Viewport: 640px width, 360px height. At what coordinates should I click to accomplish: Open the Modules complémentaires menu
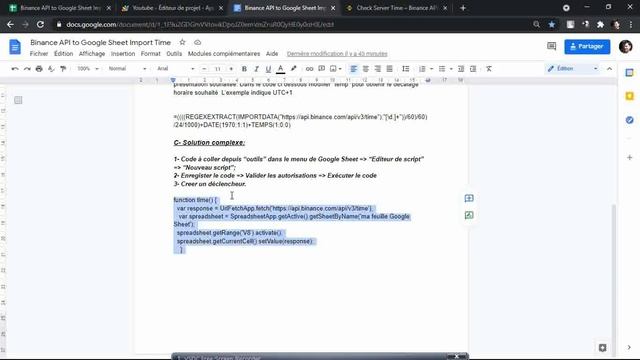pyautogui.click(x=224, y=53)
